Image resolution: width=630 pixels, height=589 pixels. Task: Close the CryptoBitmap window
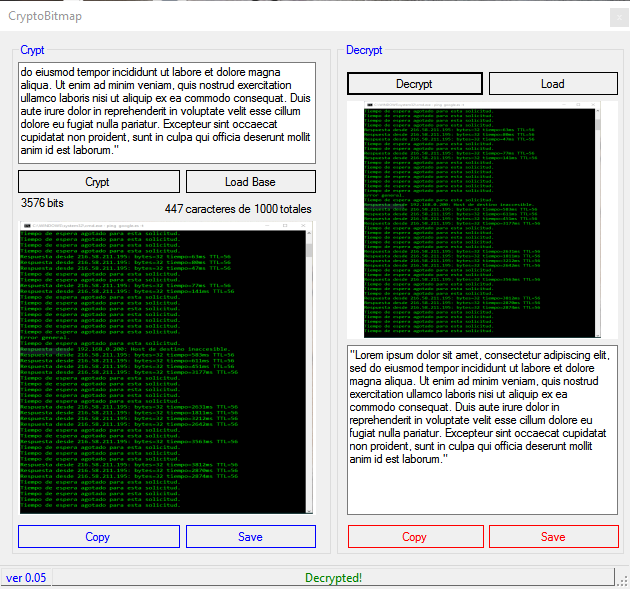tap(619, 18)
